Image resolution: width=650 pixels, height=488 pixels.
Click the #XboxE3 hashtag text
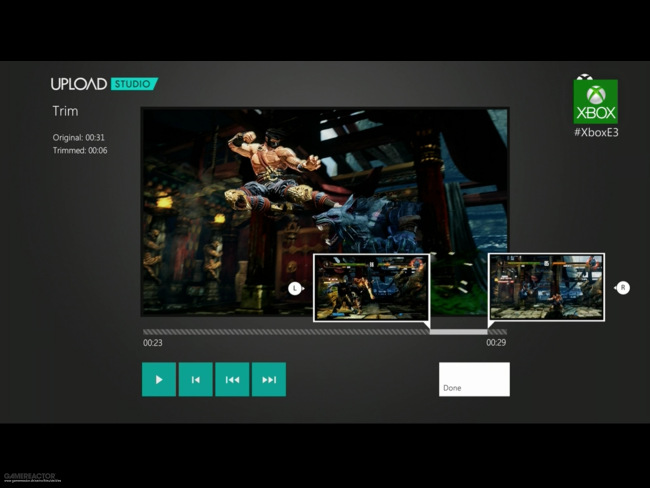(596, 133)
